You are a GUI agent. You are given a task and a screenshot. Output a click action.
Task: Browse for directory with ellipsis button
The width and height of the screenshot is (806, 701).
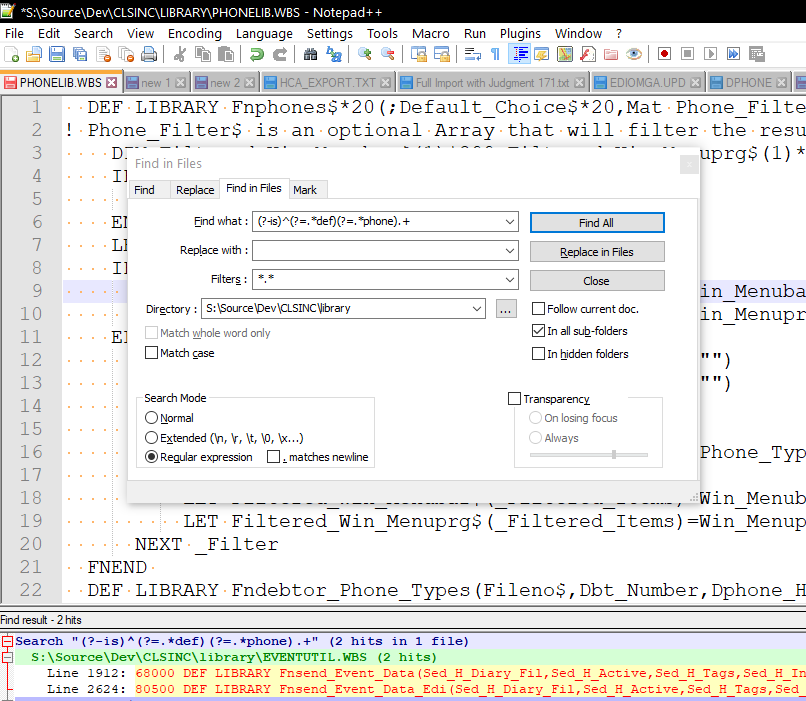(x=506, y=309)
